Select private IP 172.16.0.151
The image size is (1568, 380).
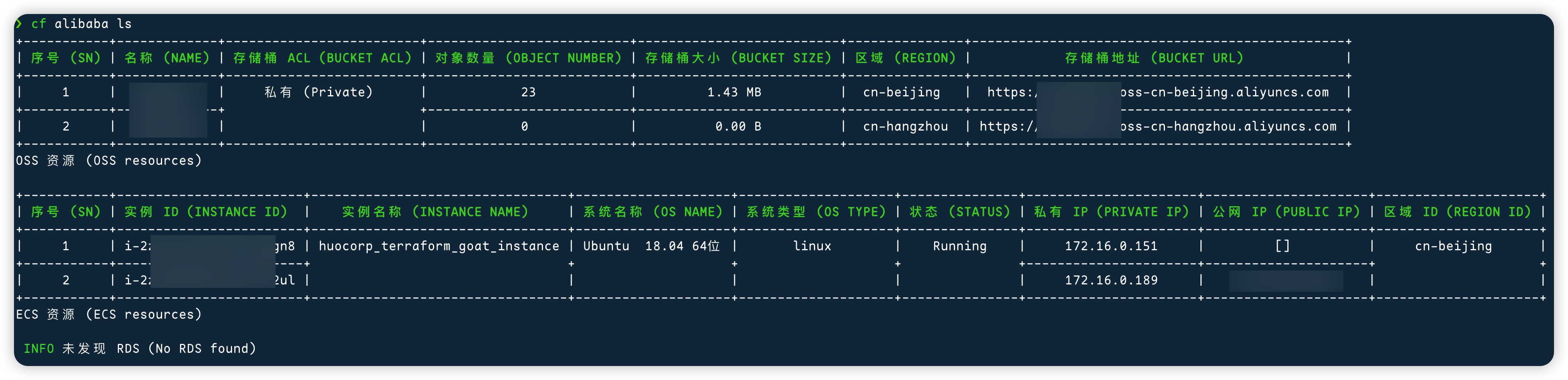[1111, 246]
